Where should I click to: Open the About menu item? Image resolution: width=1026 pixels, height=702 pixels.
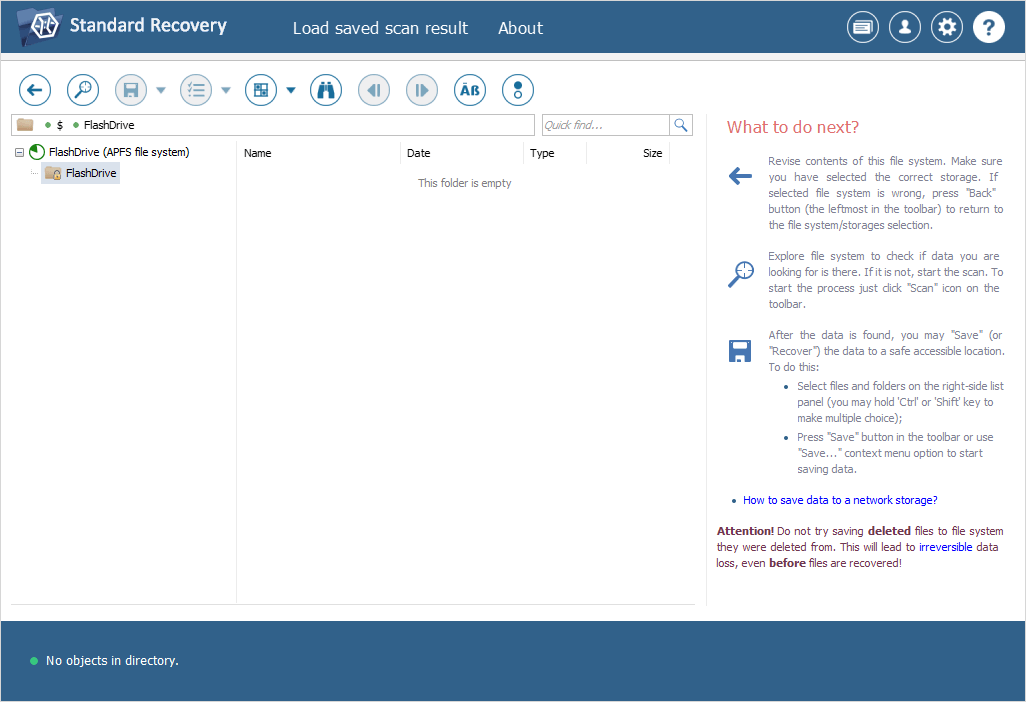520,28
